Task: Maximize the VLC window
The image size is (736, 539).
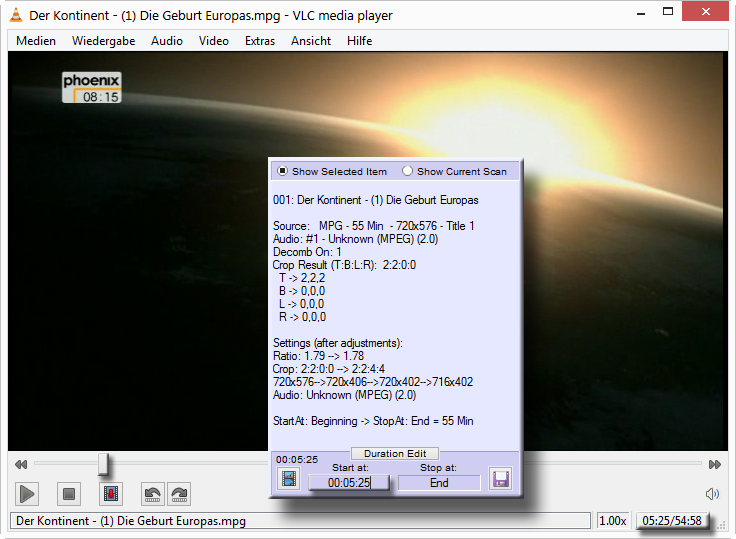Action: (x=668, y=12)
